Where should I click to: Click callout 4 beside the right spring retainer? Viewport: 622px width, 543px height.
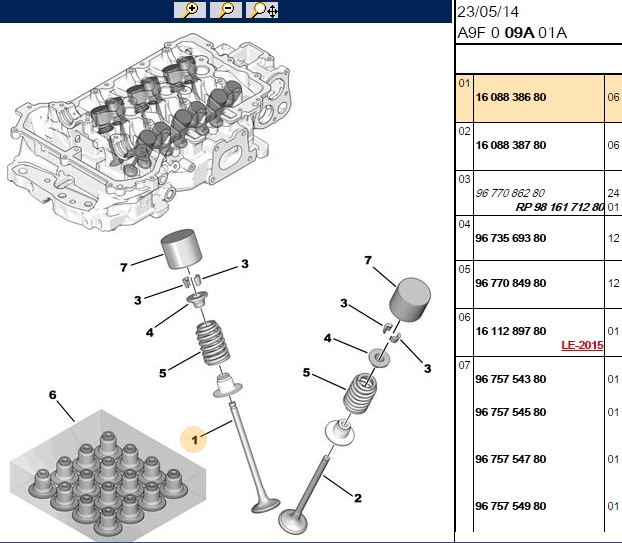point(327,338)
